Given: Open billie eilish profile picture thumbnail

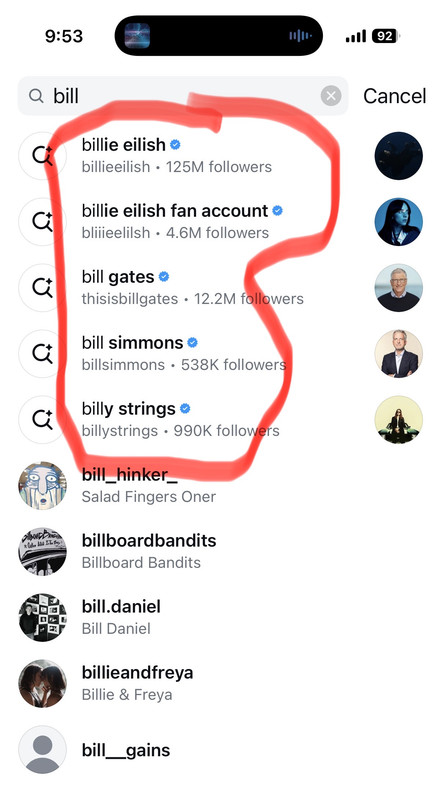Looking at the screenshot, I should (399, 156).
